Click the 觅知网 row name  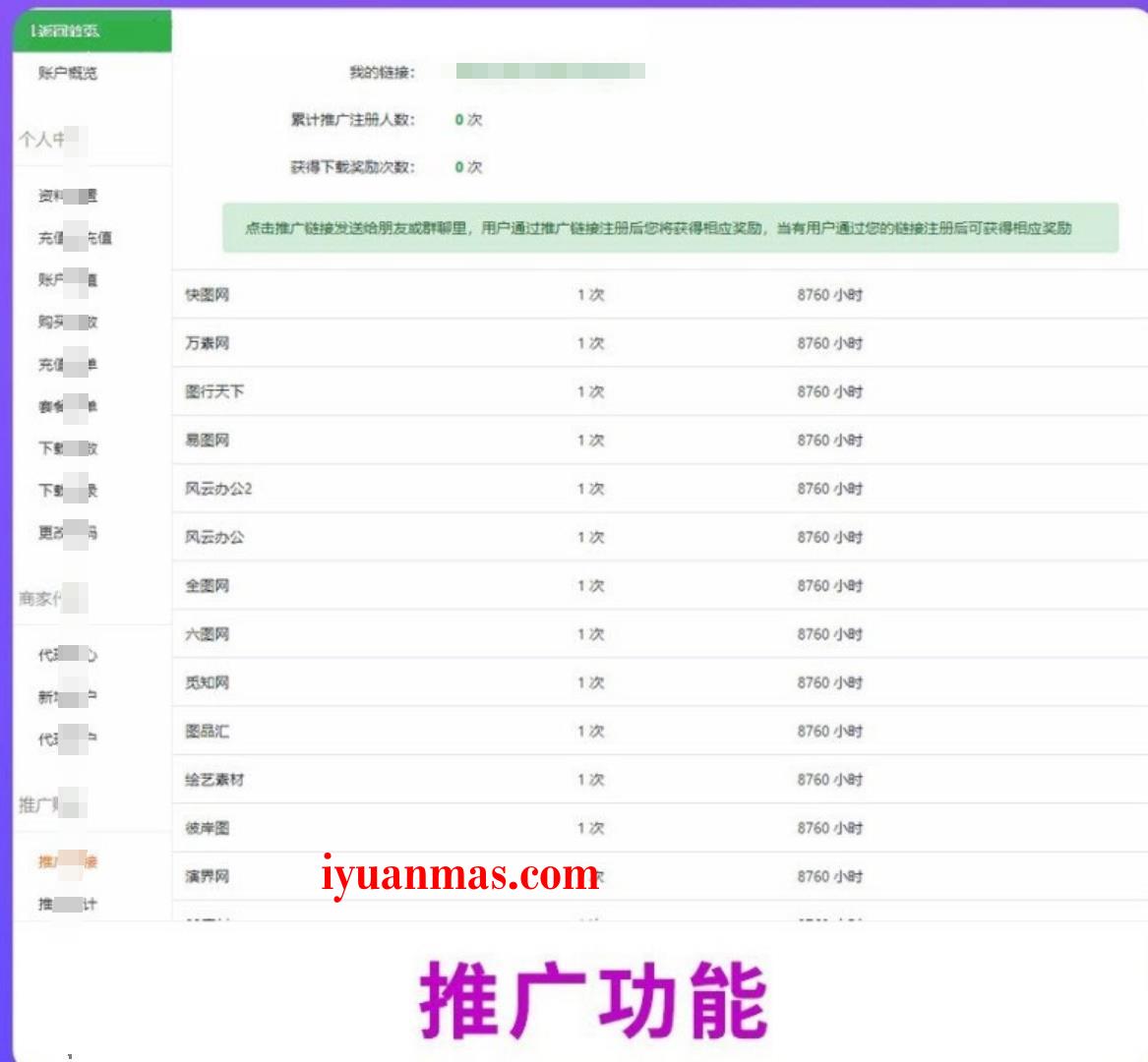click(208, 682)
